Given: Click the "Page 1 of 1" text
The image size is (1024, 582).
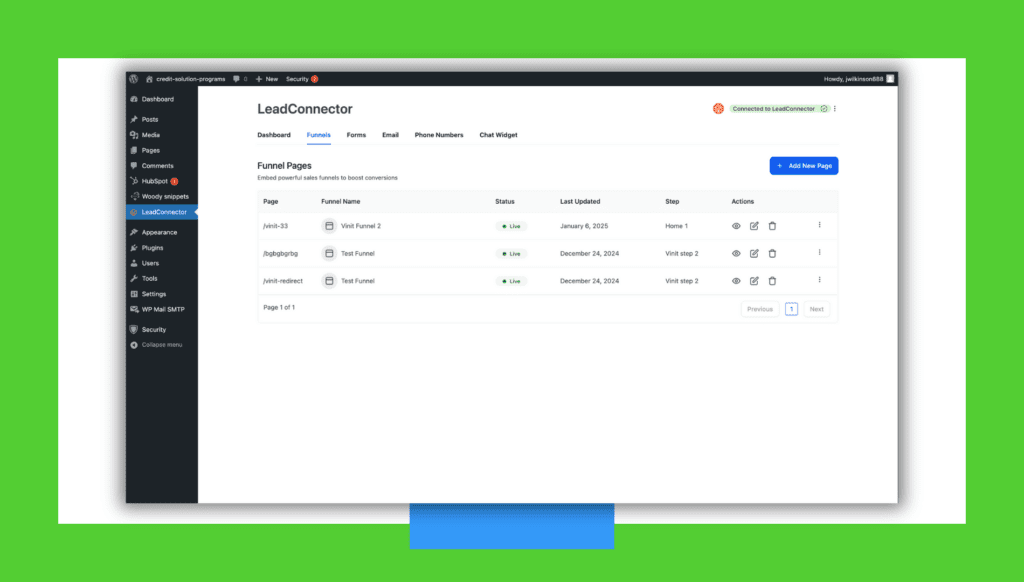Looking at the screenshot, I should coord(279,308).
